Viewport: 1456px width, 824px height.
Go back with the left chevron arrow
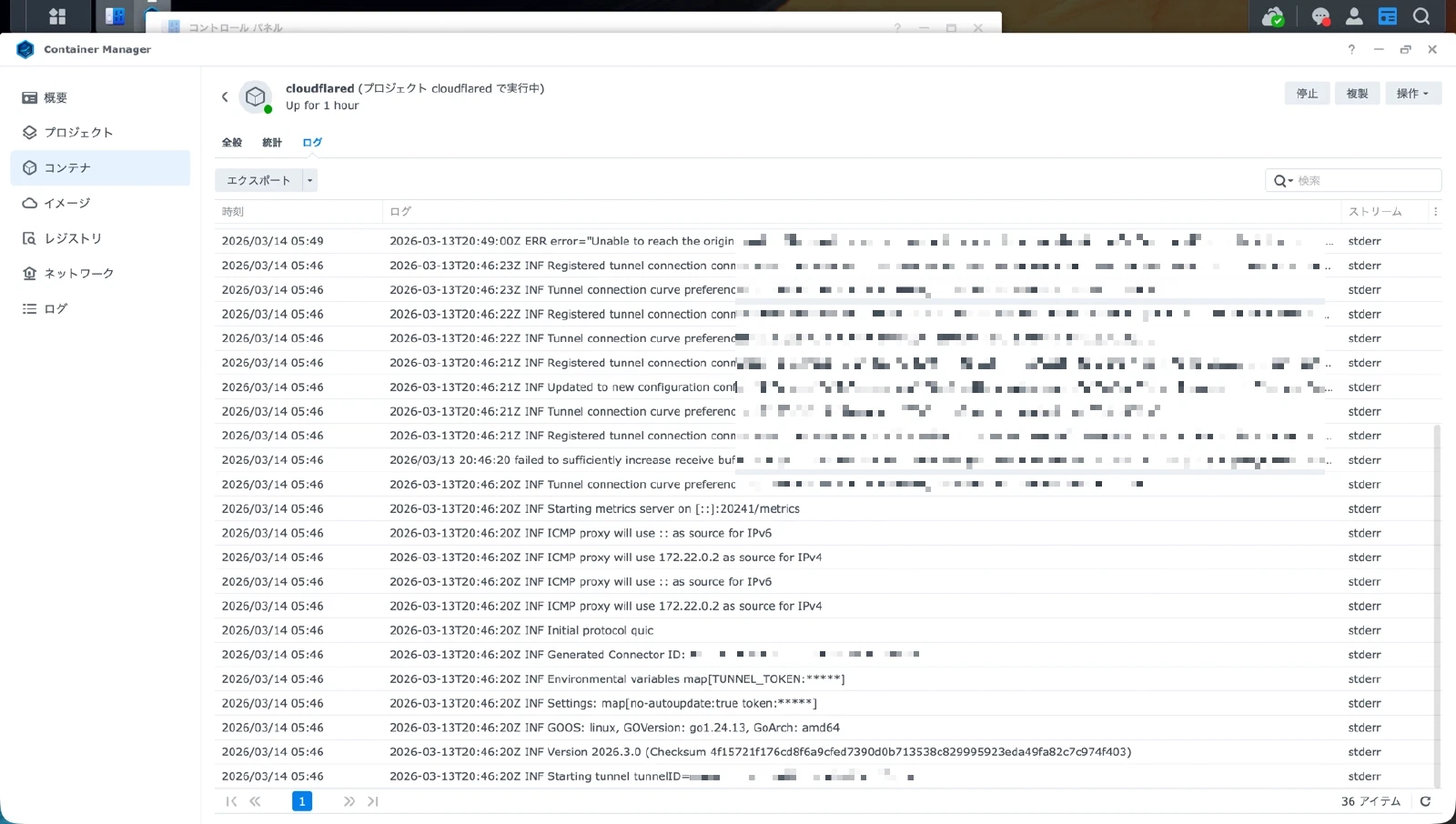225,96
